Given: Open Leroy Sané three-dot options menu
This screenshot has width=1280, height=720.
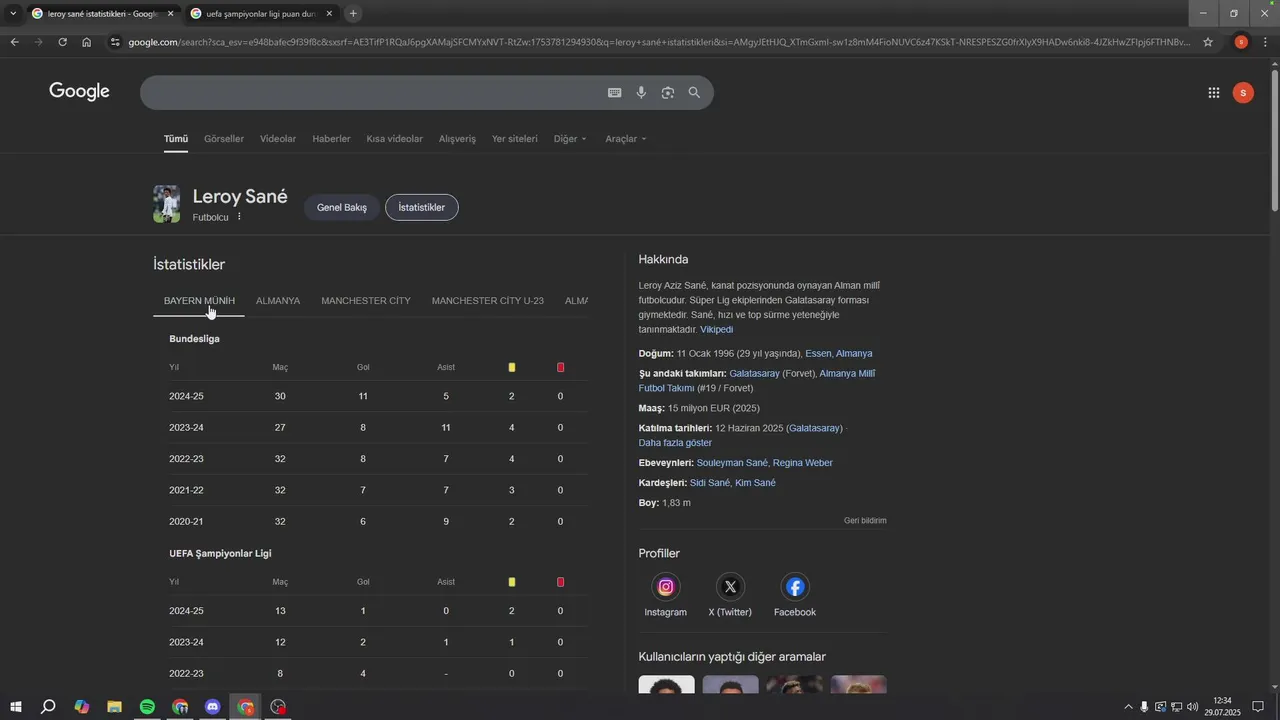Looking at the screenshot, I should coord(239,217).
